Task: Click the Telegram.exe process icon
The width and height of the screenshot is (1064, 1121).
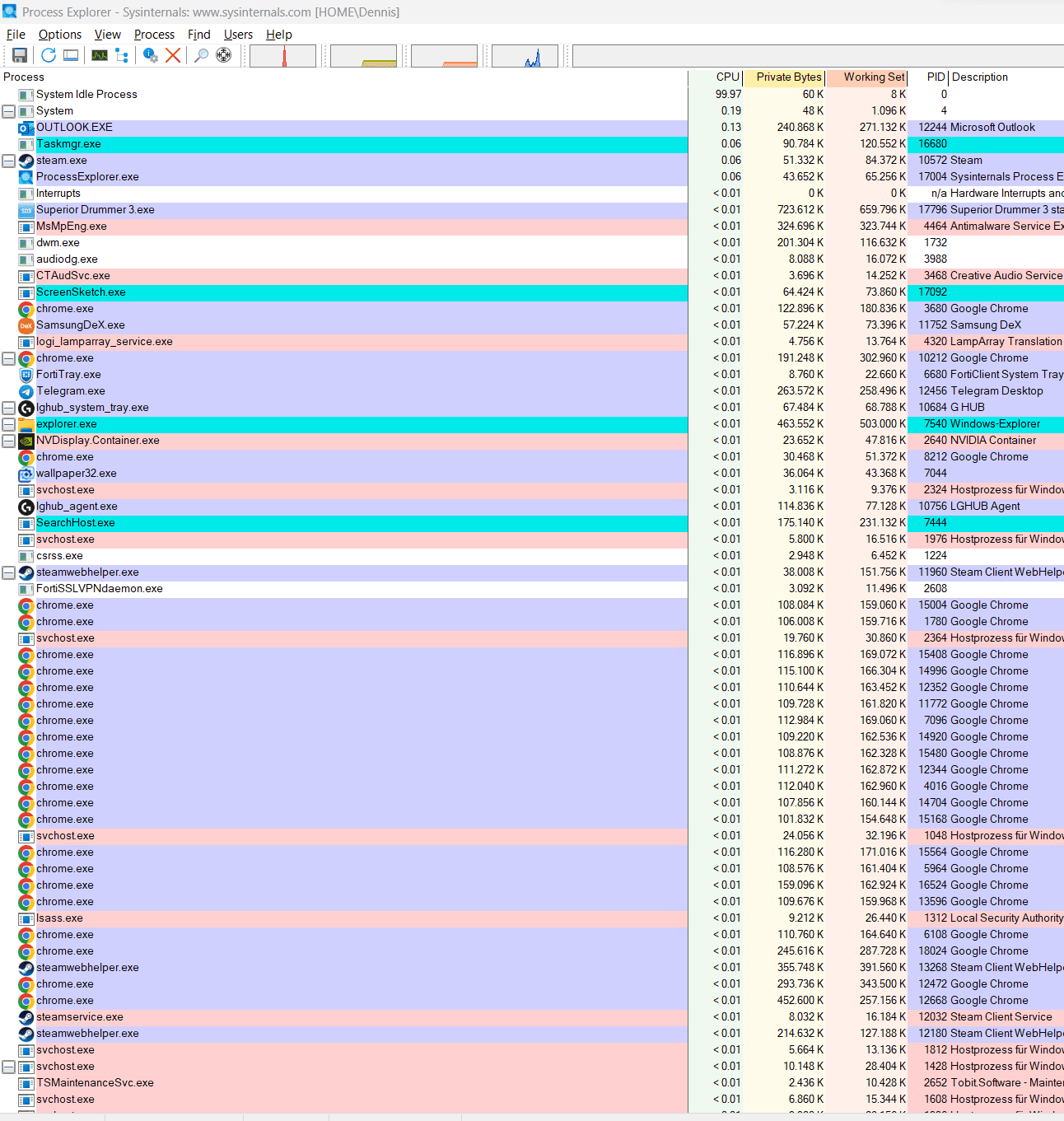Action: click(26, 391)
